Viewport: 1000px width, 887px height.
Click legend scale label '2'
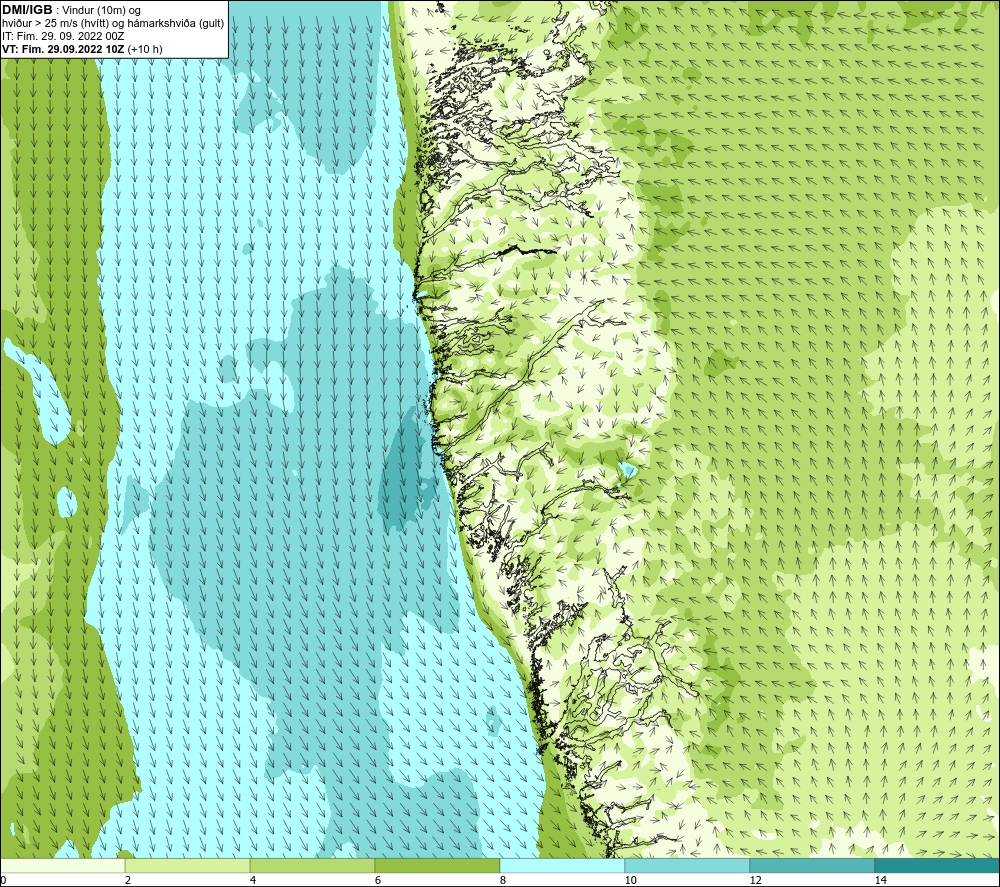(x=128, y=880)
